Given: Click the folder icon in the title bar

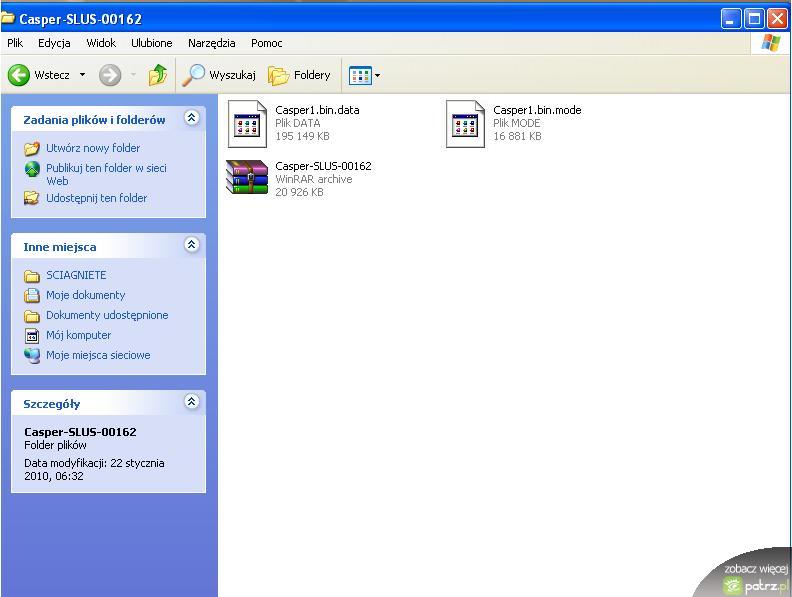Looking at the screenshot, I should [8, 18].
